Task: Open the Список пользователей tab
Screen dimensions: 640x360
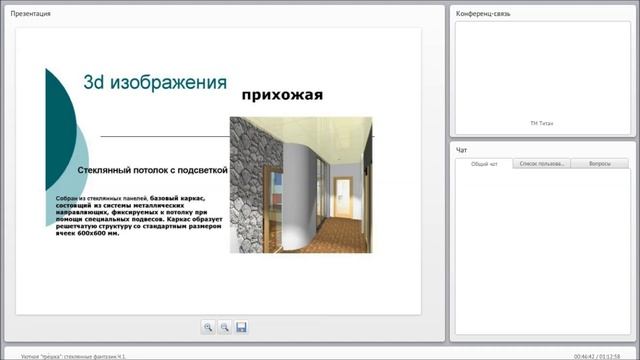Action: pos(542,164)
